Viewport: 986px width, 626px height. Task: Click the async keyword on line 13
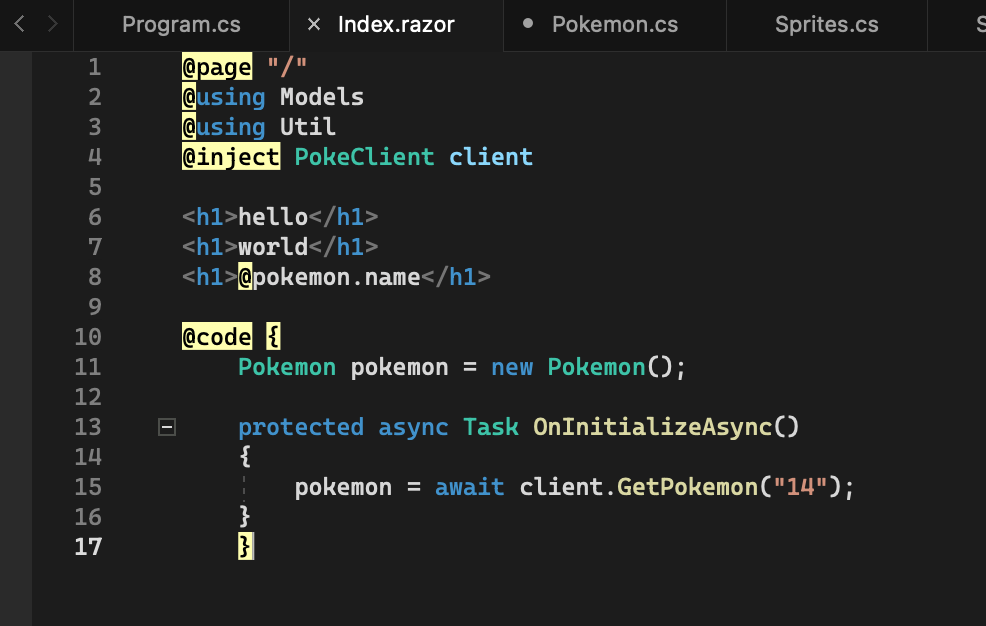pos(413,427)
